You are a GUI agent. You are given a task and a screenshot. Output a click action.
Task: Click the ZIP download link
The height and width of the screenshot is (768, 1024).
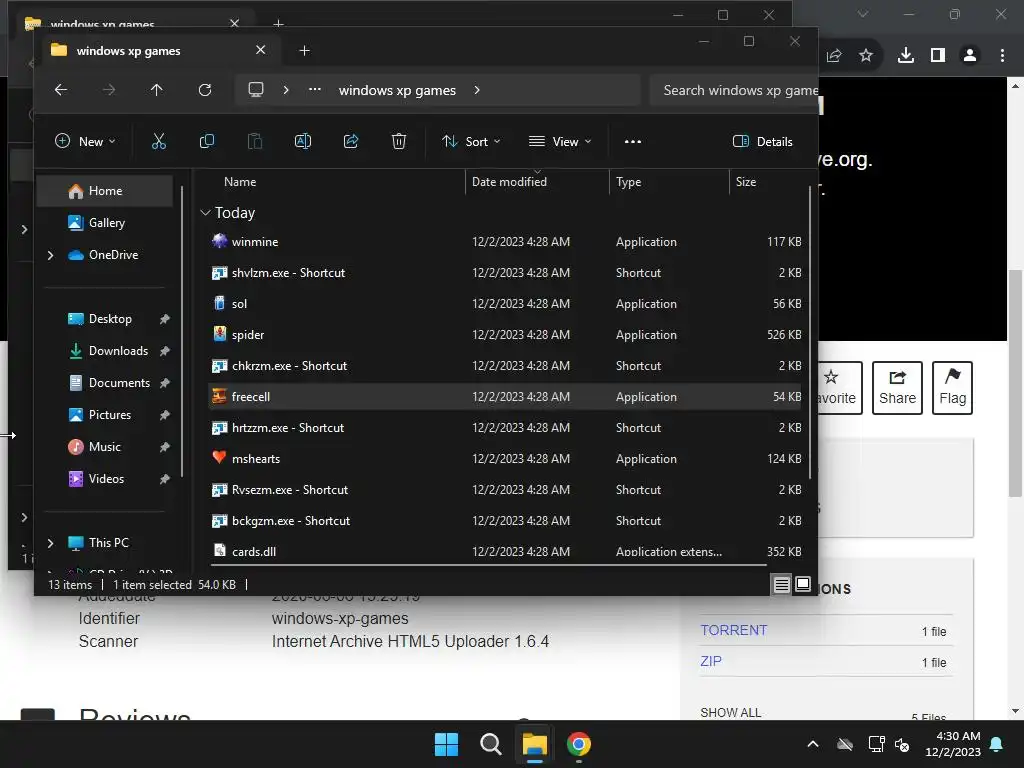711,661
